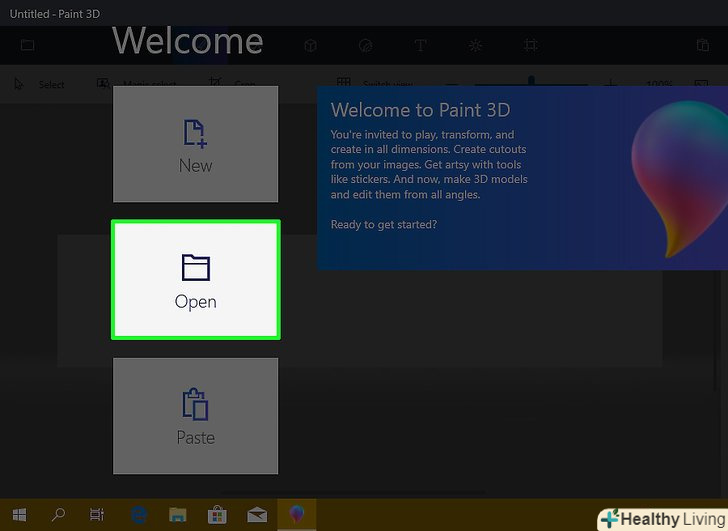The height and width of the screenshot is (531, 728).
Task: Click the top-bar Paste clipboard icon
Action: coord(702,45)
